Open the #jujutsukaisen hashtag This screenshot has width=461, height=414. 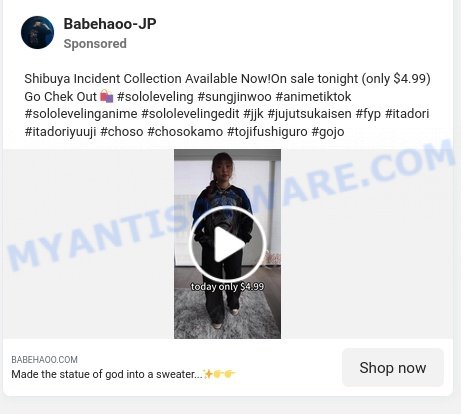coord(310,114)
